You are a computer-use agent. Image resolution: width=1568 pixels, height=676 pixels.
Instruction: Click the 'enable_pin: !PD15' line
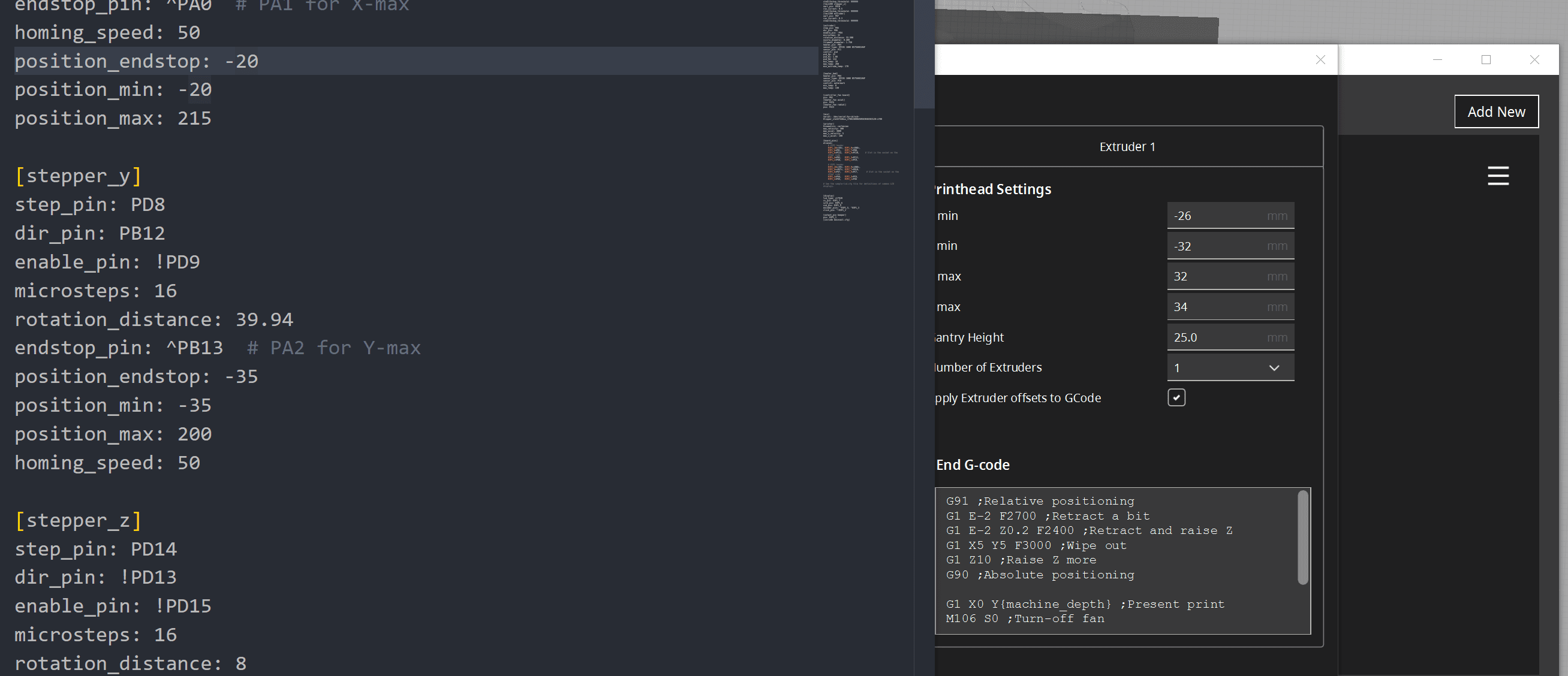point(113,605)
